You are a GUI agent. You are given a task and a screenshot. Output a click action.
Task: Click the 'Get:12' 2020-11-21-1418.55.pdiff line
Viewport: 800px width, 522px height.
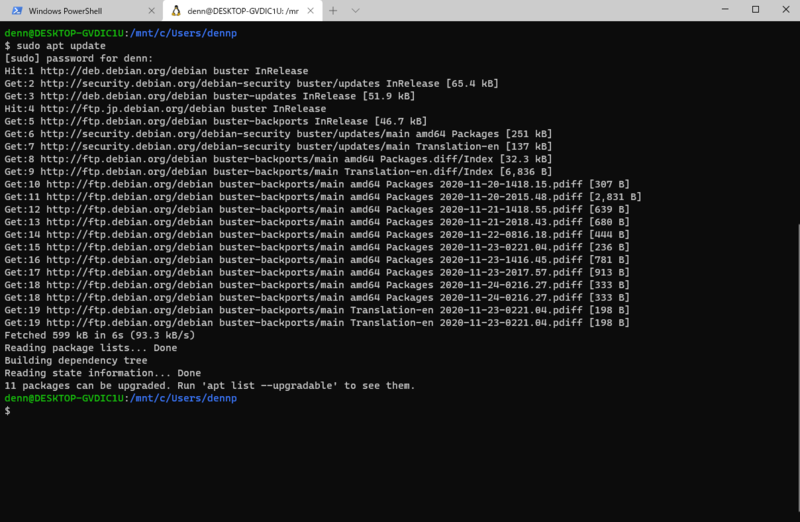(317, 209)
